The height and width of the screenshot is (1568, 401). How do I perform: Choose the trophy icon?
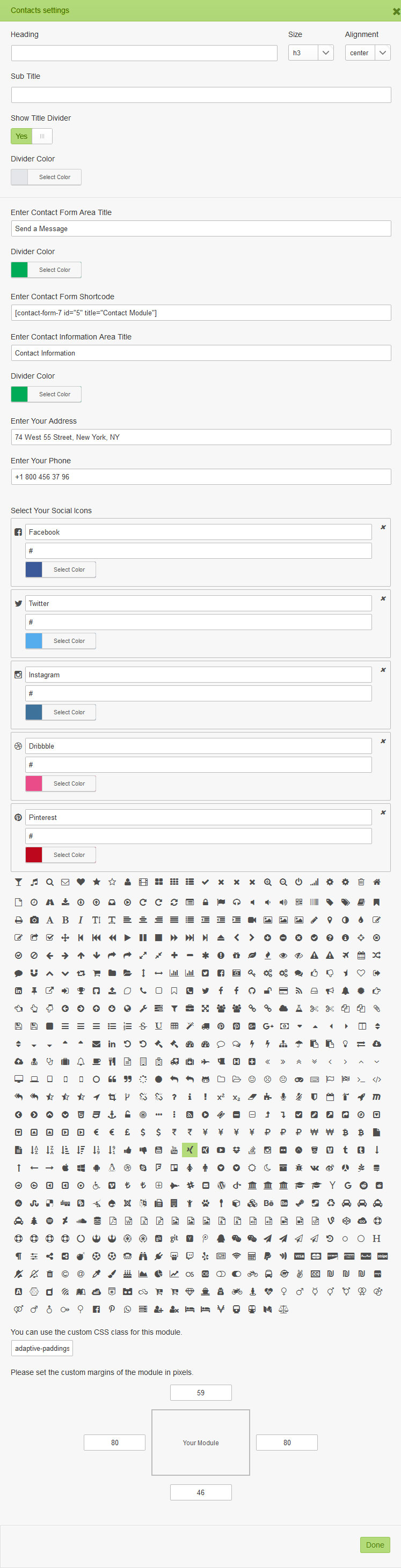pos(81,990)
